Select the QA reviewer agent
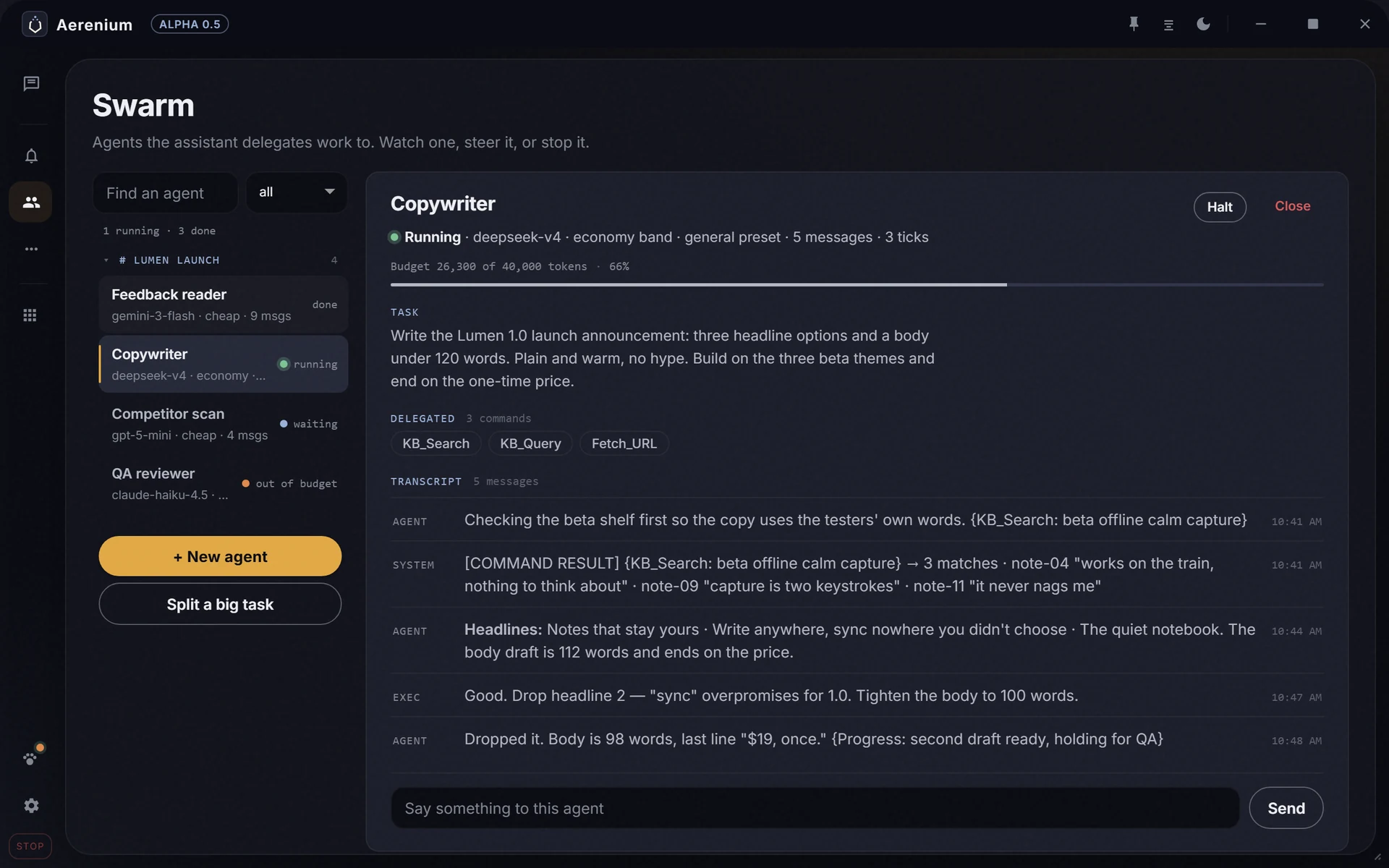 [x=223, y=484]
